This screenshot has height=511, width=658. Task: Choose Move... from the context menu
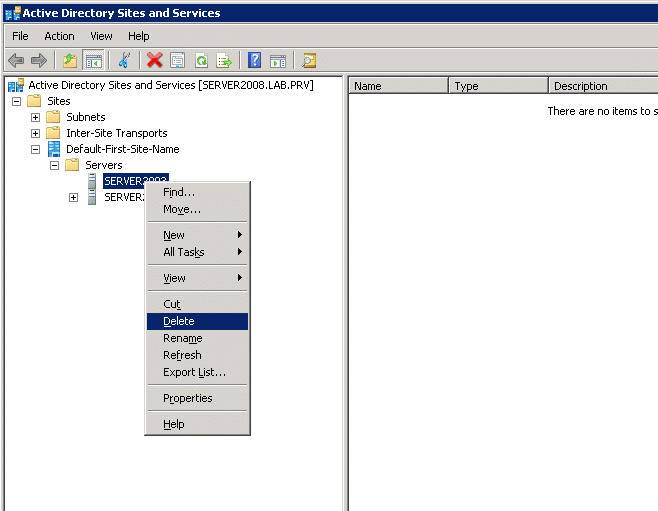point(197,209)
